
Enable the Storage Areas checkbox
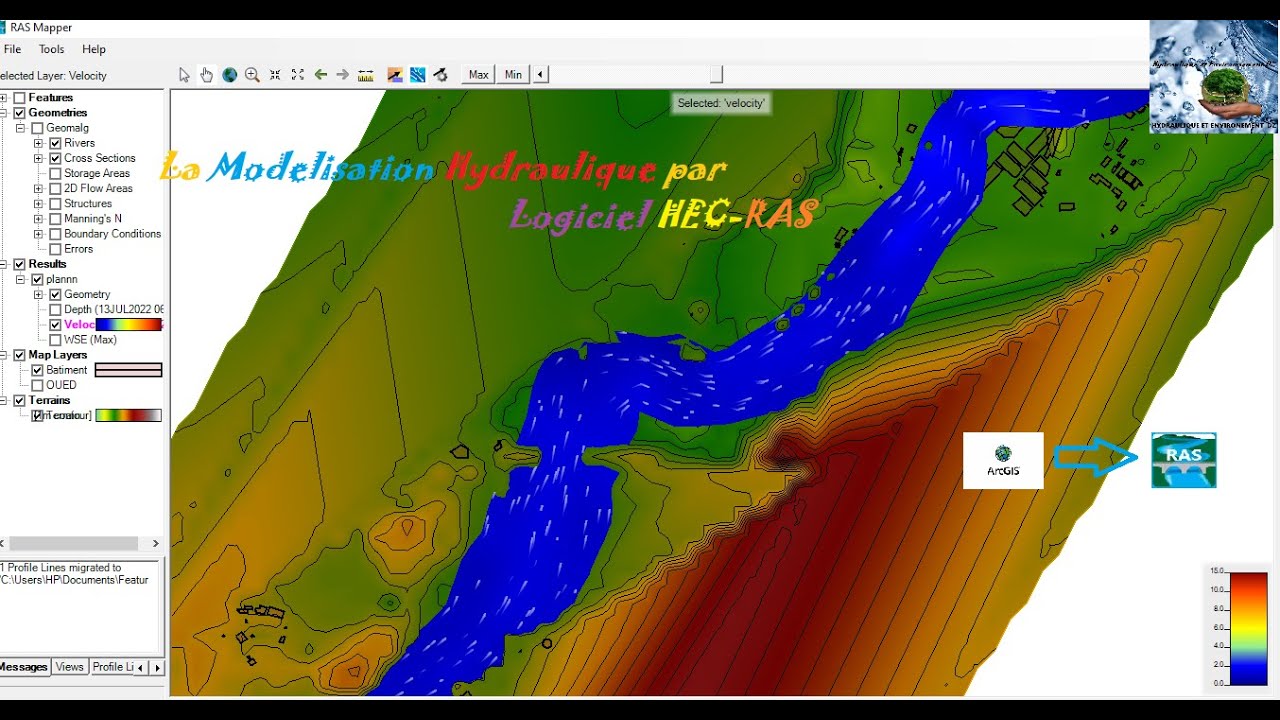click(x=55, y=173)
